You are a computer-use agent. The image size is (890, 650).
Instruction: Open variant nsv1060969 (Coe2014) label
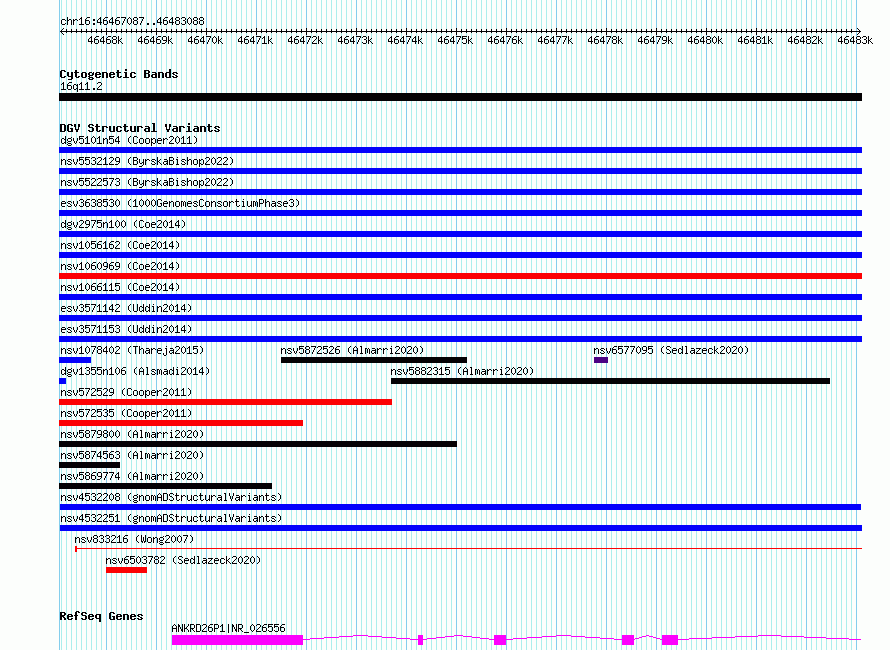tap(120, 266)
